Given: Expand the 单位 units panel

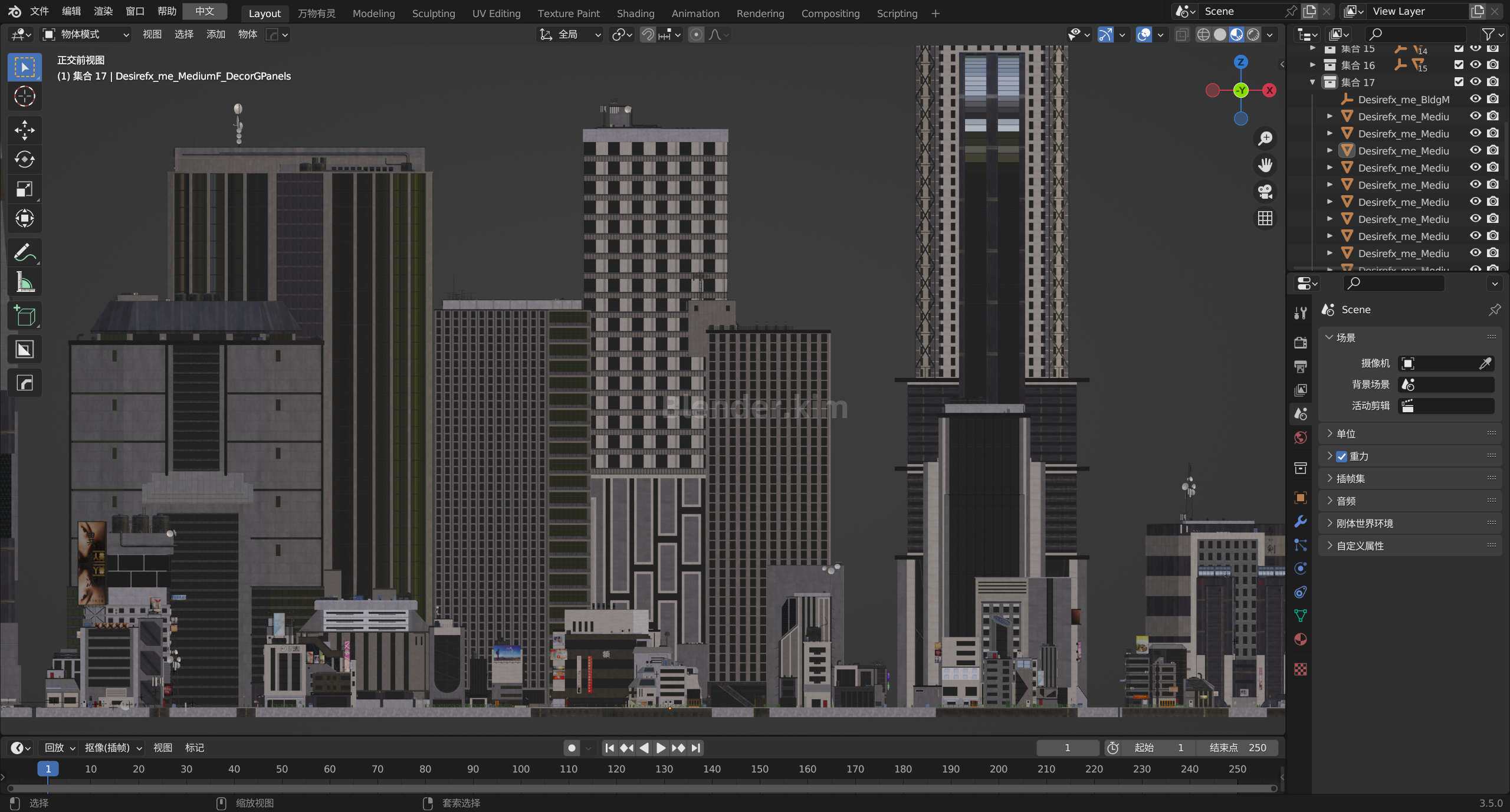Looking at the screenshot, I should click(x=1410, y=434).
